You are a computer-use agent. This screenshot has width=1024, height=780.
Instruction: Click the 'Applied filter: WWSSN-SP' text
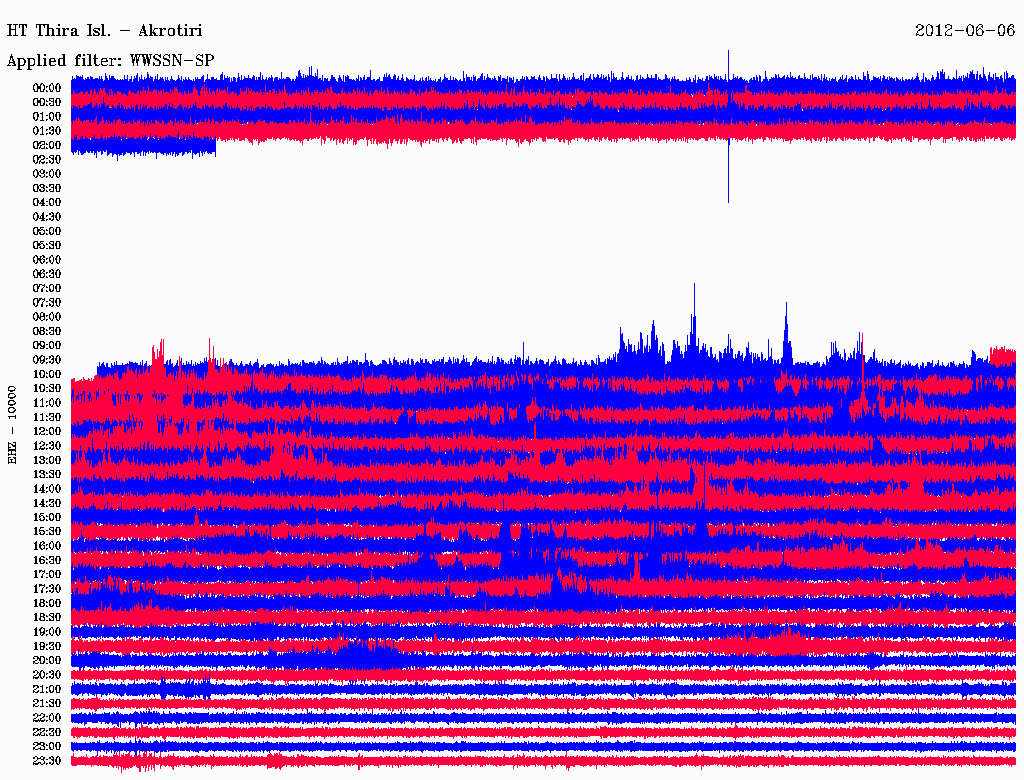pyautogui.click(x=110, y=61)
